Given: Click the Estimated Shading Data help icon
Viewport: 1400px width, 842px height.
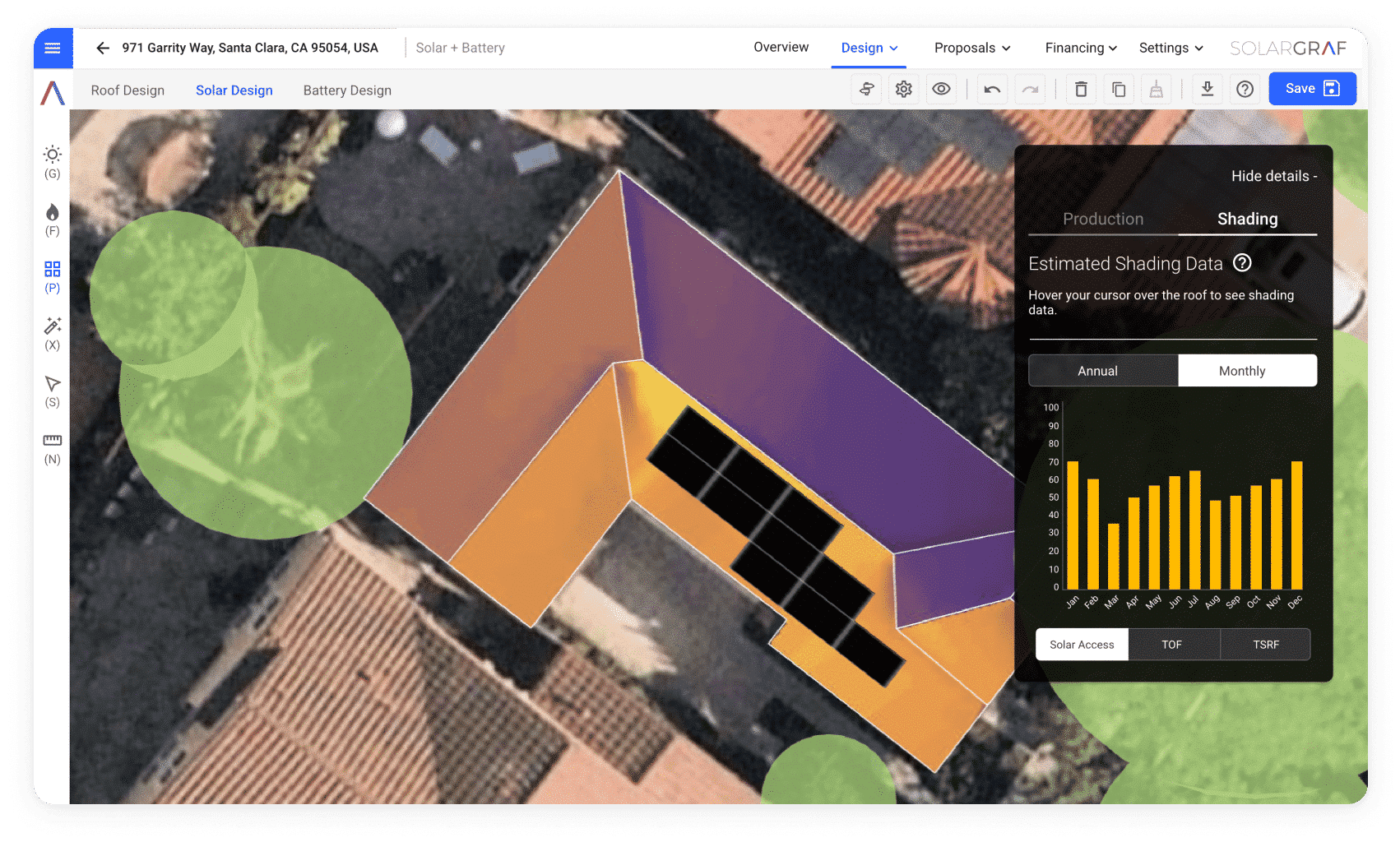Looking at the screenshot, I should click(x=1243, y=262).
